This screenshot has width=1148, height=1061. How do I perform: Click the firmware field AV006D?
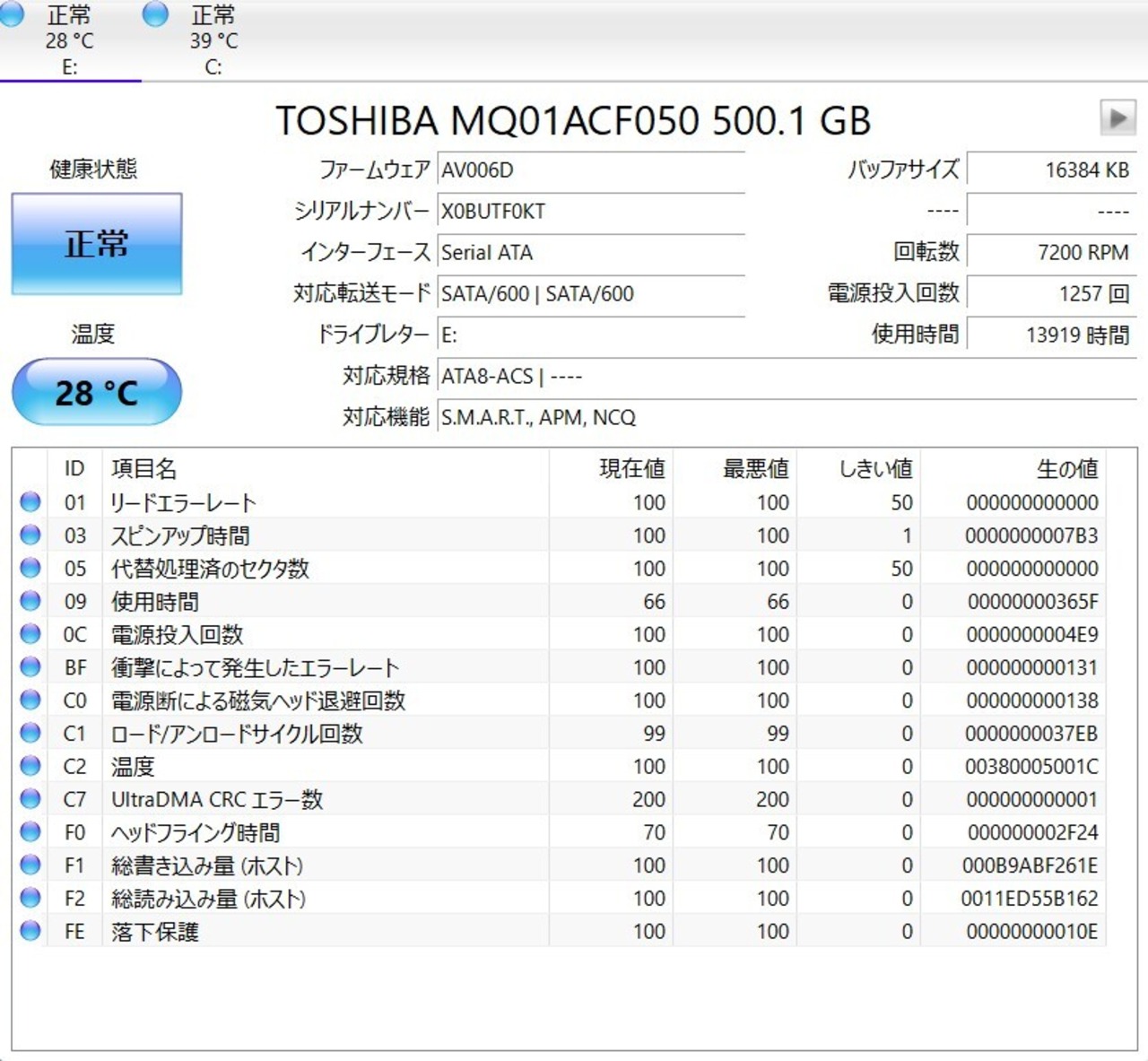[591, 170]
